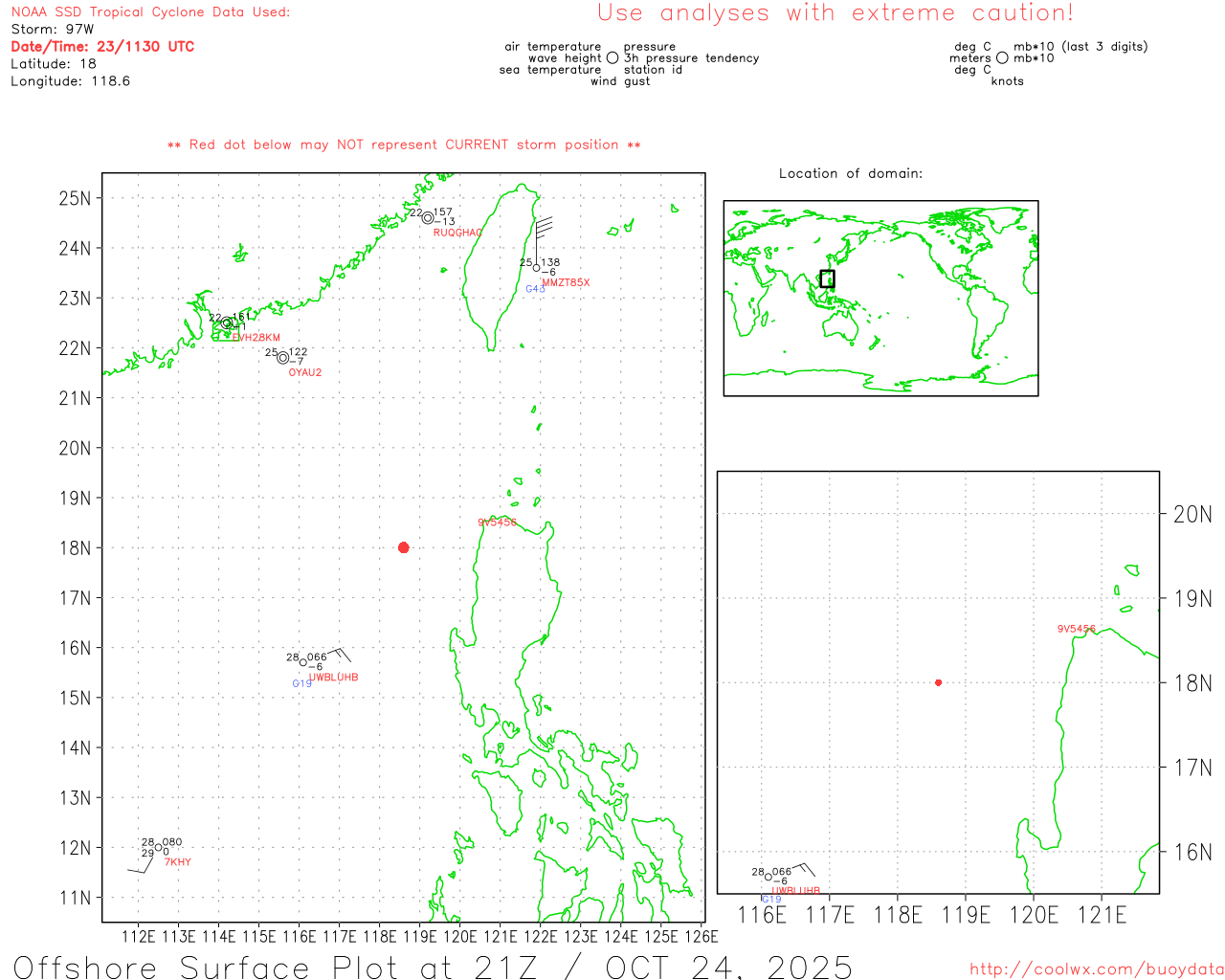The width and height of the screenshot is (1225, 980).
Task: Click the MMZT85X station circle east of Taiwan
Action: [x=536, y=268]
